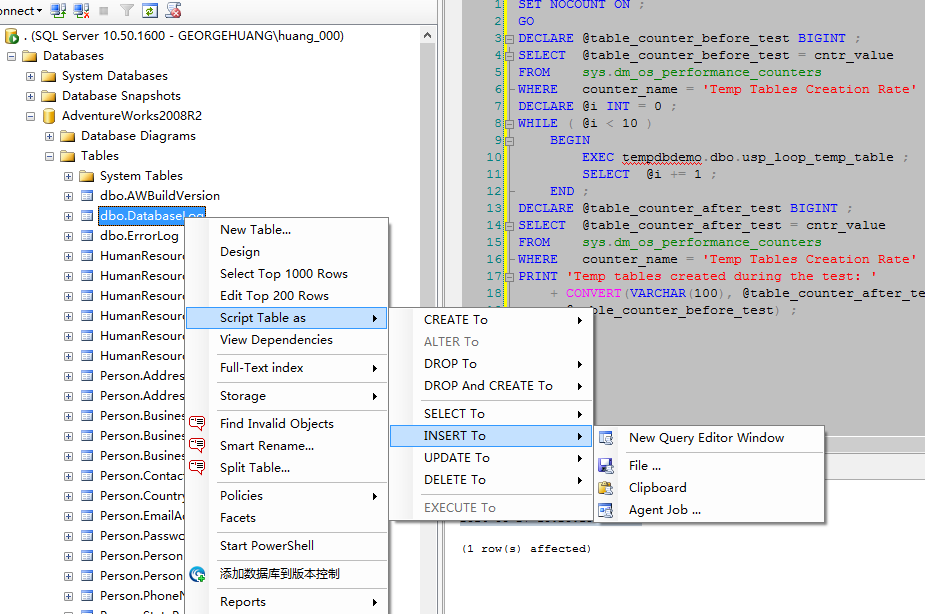Open the DROP And CREATE To submenu
The width and height of the screenshot is (925, 614).
[491, 386]
